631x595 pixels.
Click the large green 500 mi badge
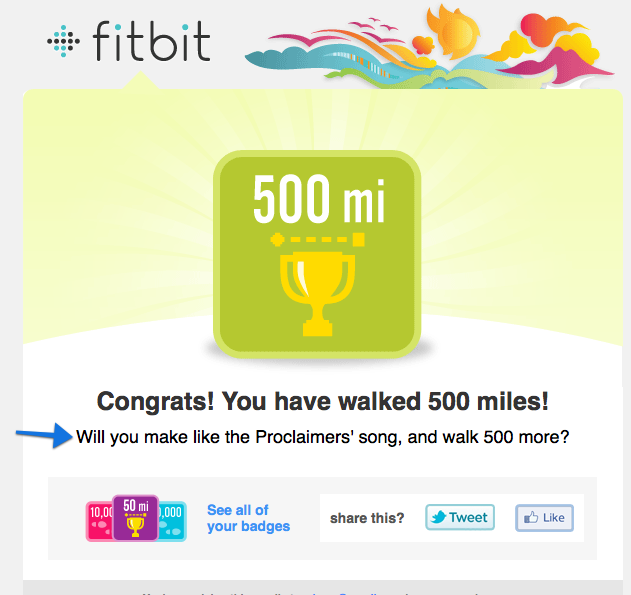coord(319,252)
